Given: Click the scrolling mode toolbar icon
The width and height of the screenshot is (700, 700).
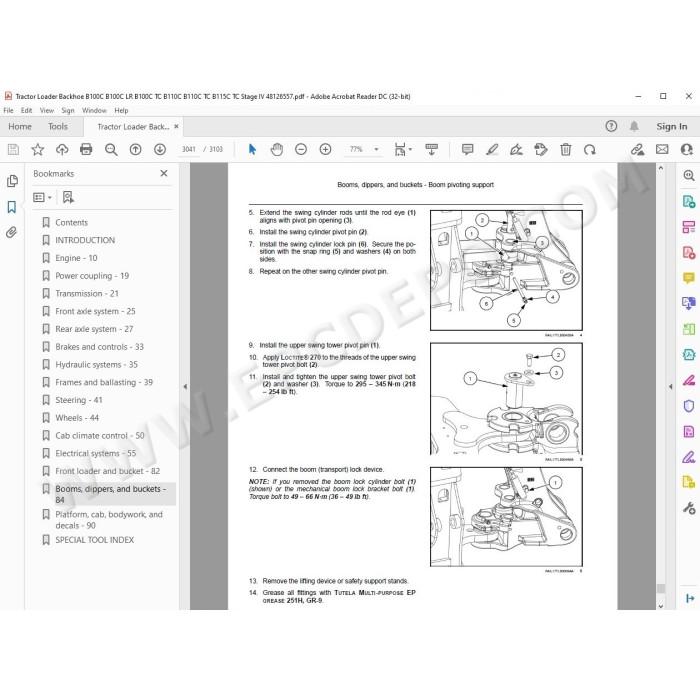Looking at the screenshot, I should coord(431,149).
